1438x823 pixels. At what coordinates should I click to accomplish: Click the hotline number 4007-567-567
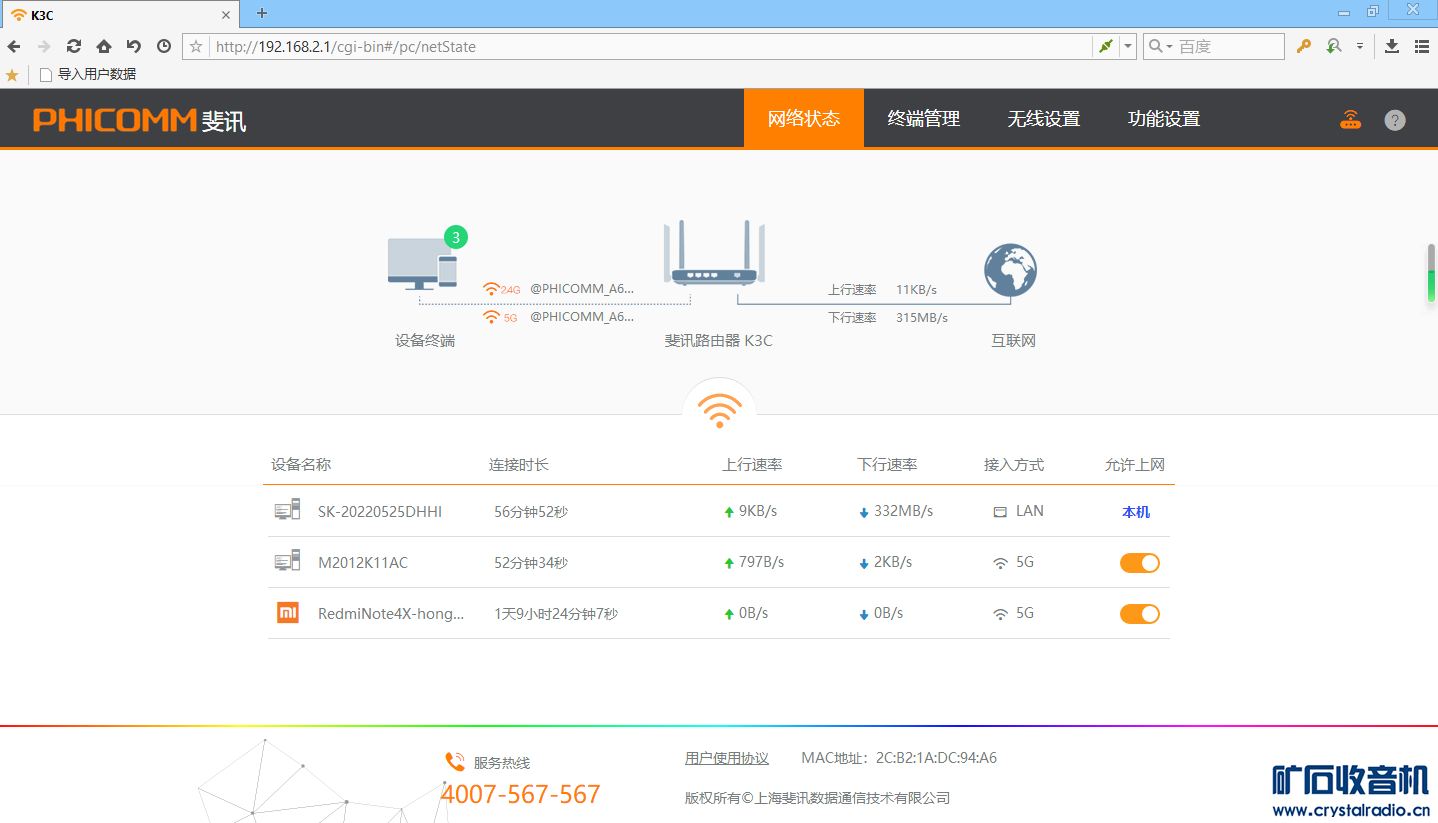pos(520,794)
